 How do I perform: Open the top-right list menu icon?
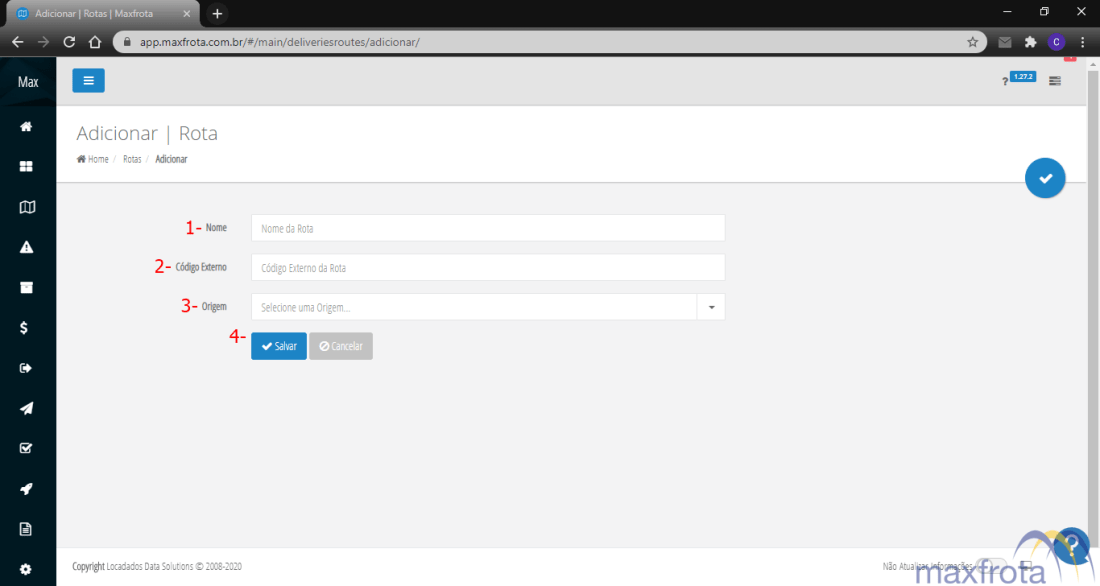coord(1055,81)
